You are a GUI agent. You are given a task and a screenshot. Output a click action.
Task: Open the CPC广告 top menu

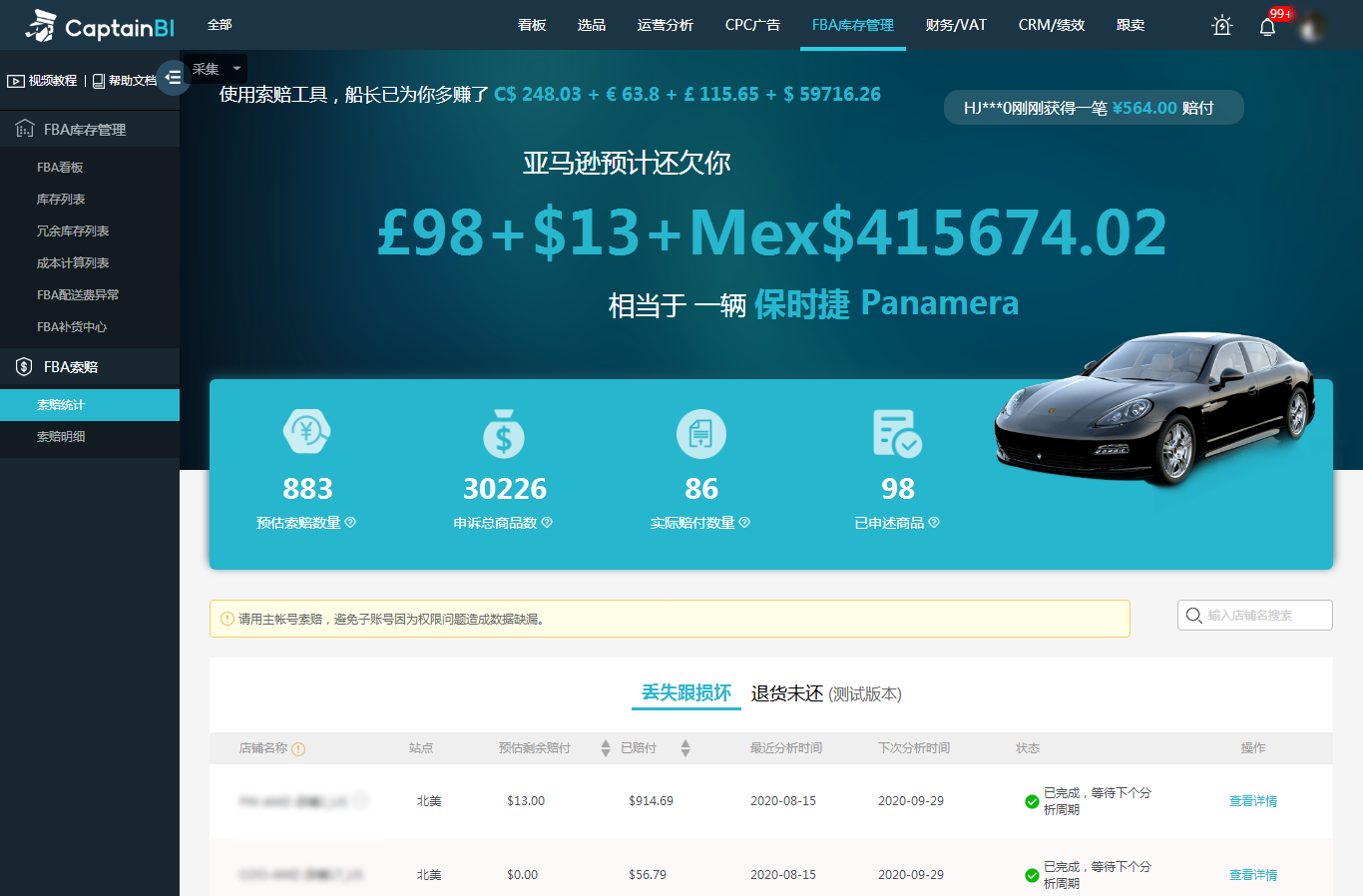[753, 25]
